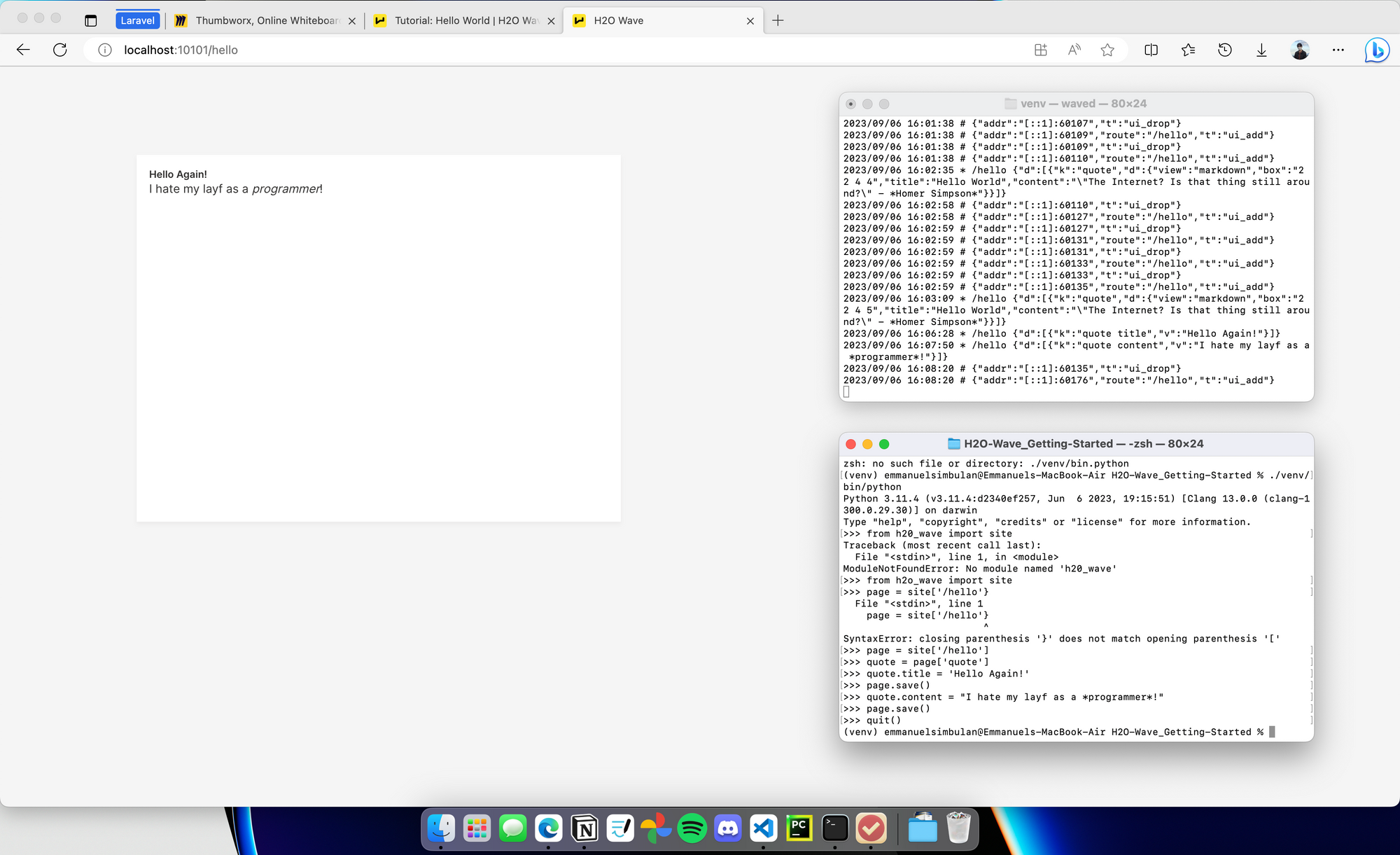Close the H2O Wave tab
The height and width of the screenshot is (855, 1400).
coord(750,21)
